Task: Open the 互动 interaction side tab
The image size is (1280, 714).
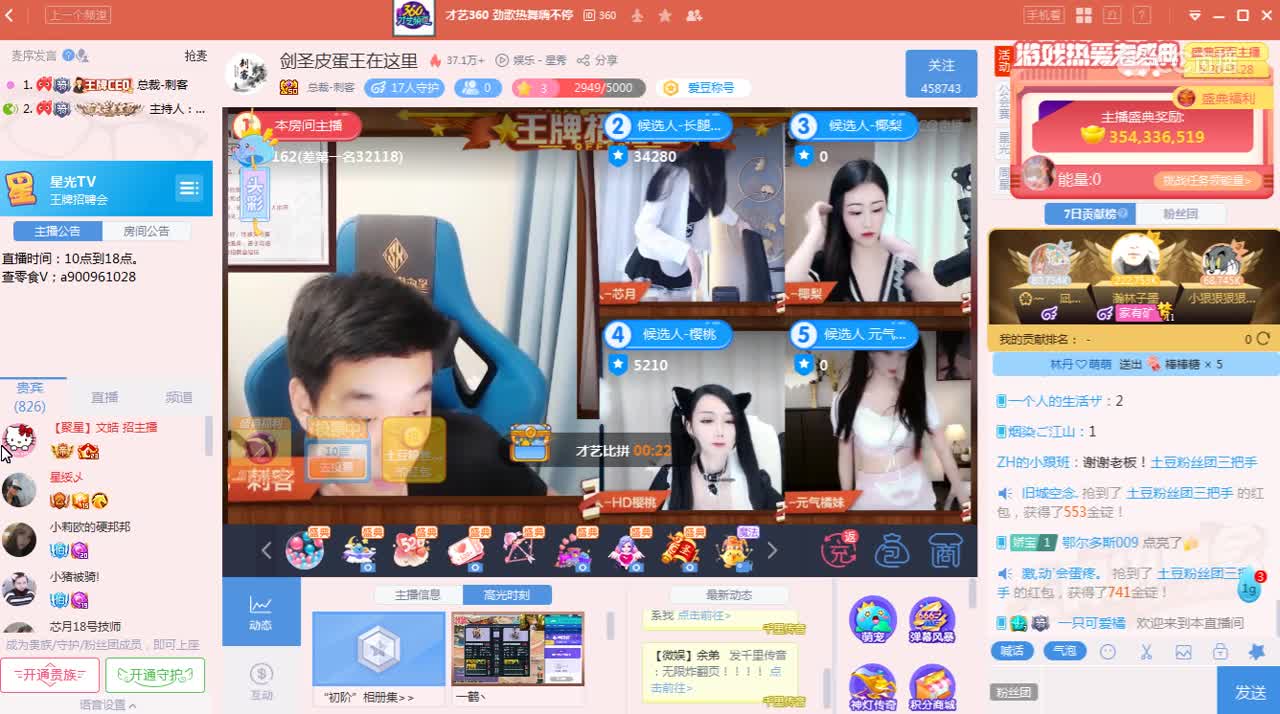Action: pos(261,682)
